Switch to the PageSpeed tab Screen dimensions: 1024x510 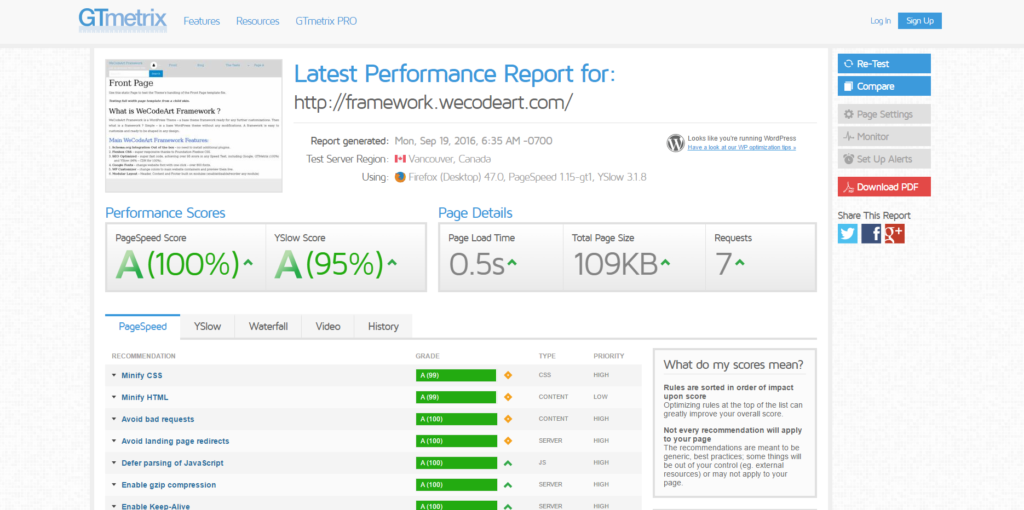coord(142,327)
